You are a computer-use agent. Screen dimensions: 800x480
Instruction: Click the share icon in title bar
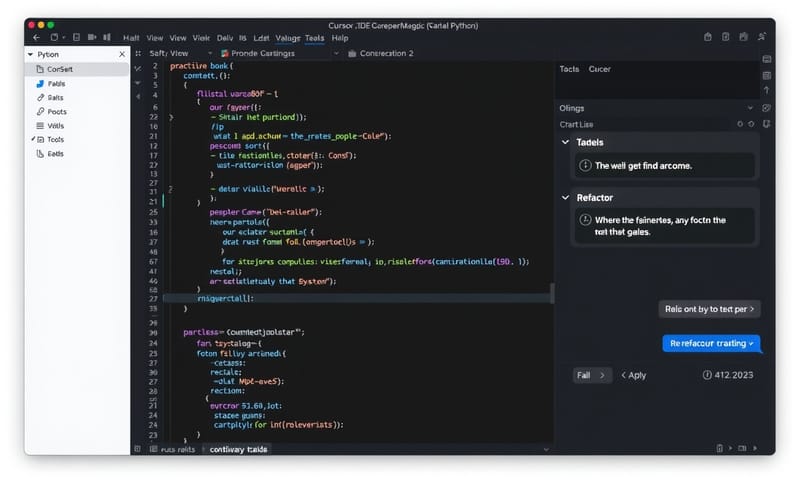(708, 37)
